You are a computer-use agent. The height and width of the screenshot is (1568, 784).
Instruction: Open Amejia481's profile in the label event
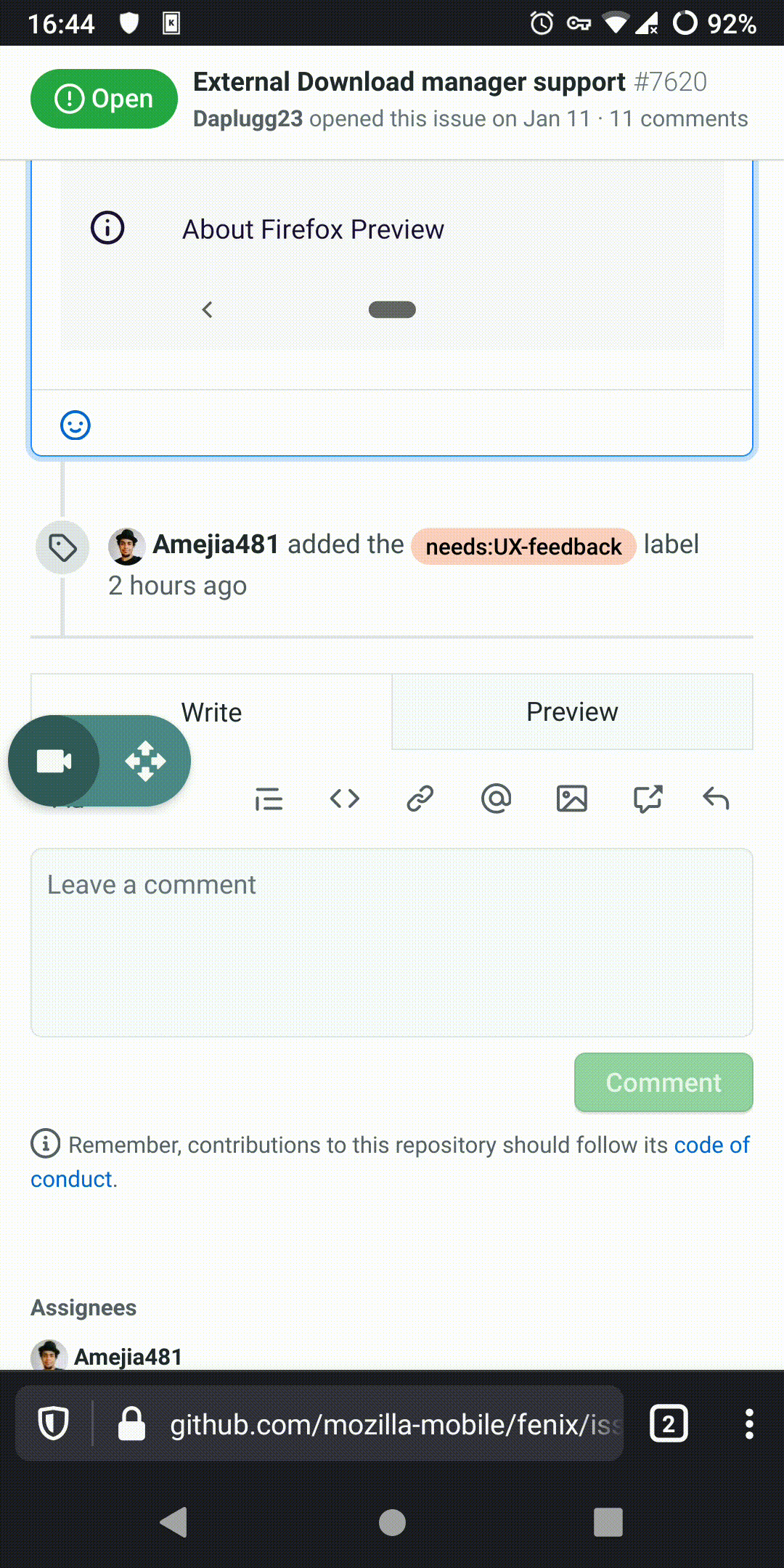216,544
